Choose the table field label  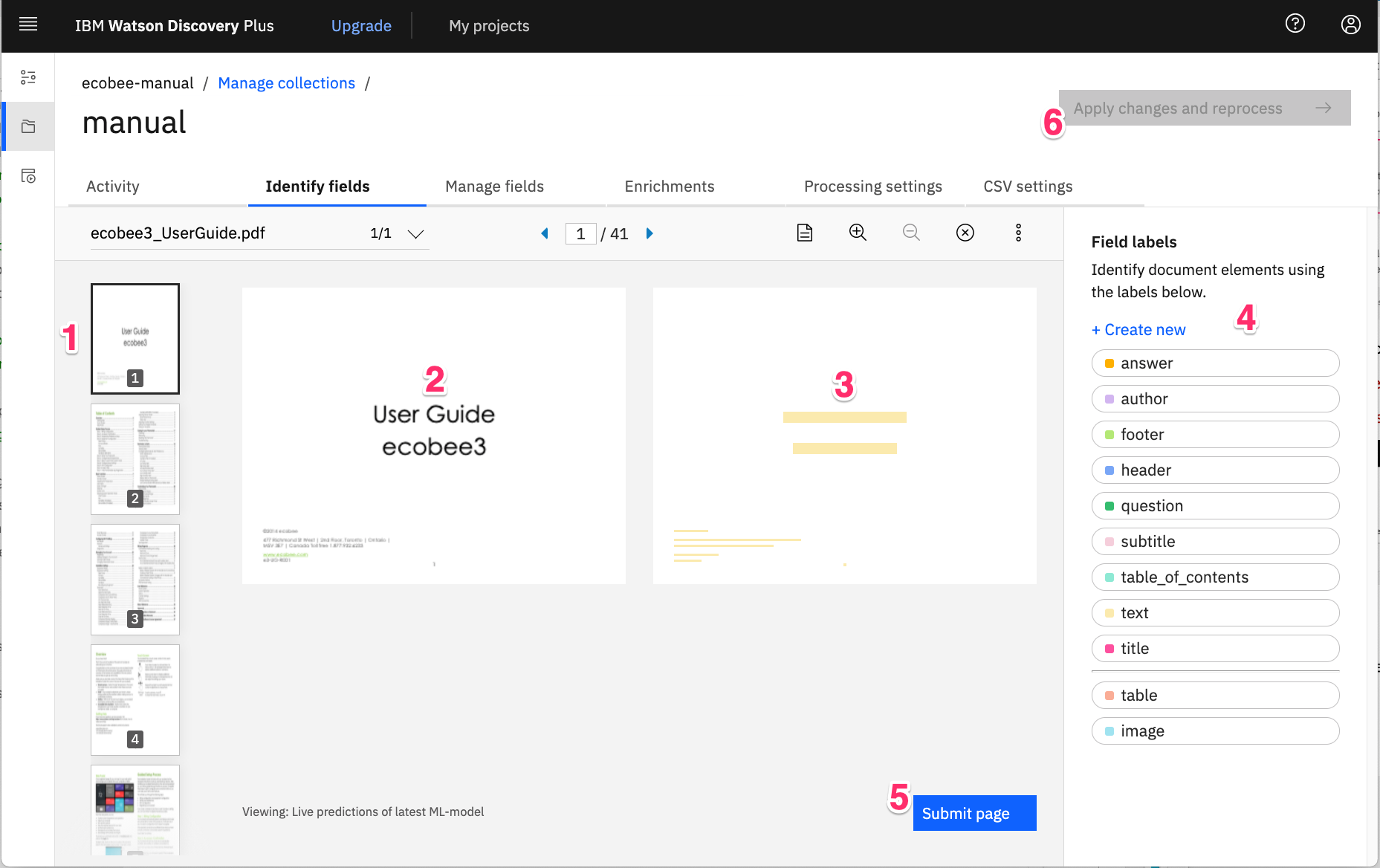(x=1216, y=696)
